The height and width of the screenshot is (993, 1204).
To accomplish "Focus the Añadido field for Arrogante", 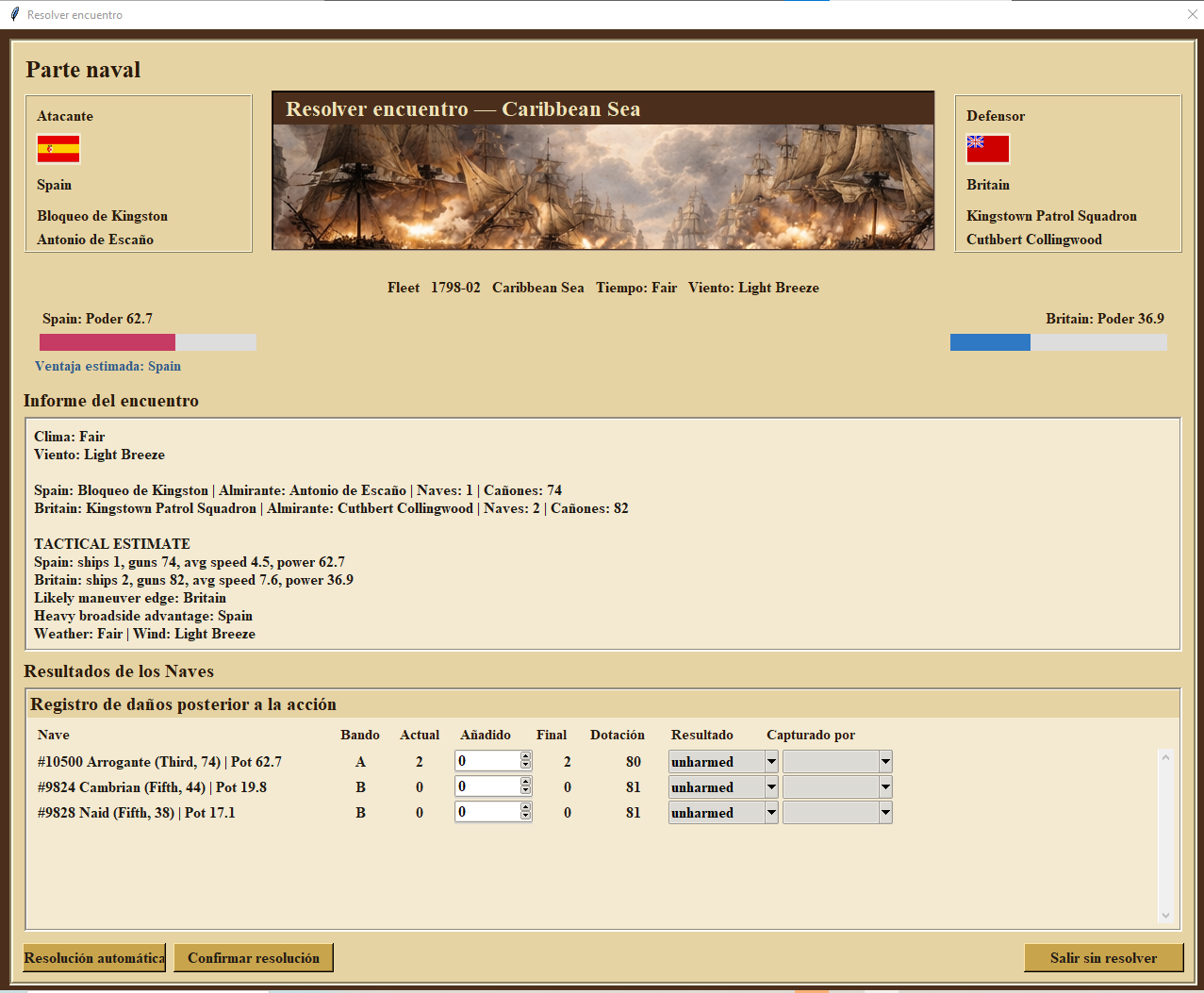I will (x=487, y=761).
